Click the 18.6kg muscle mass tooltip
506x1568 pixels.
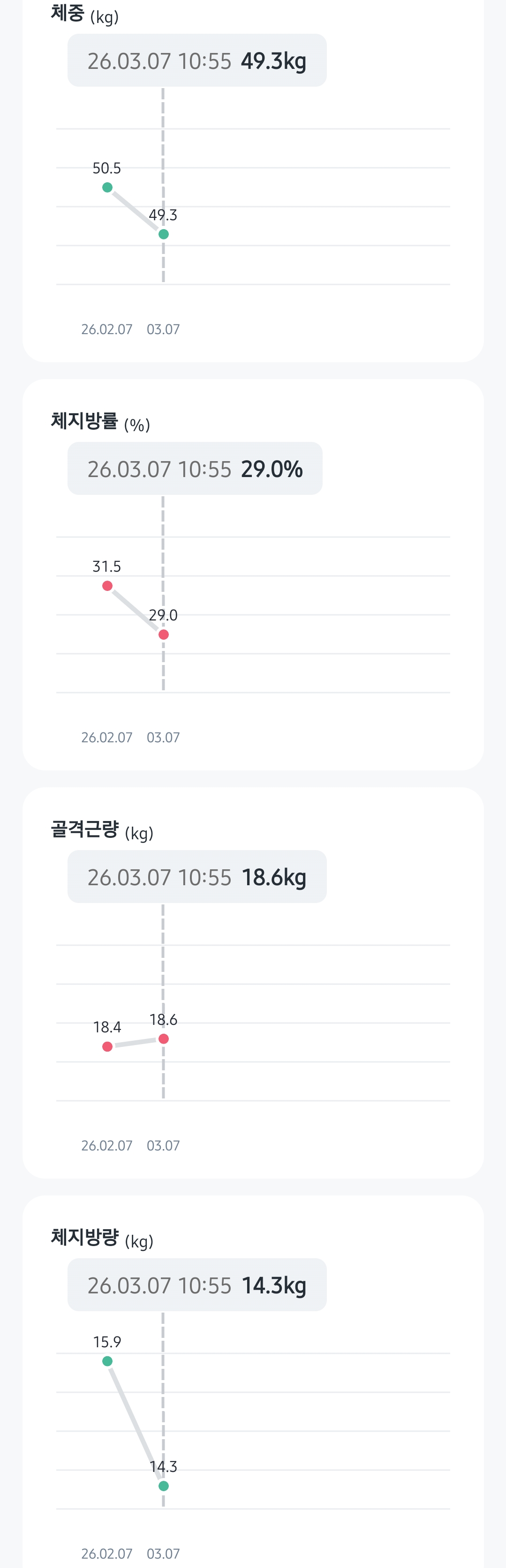point(196,876)
